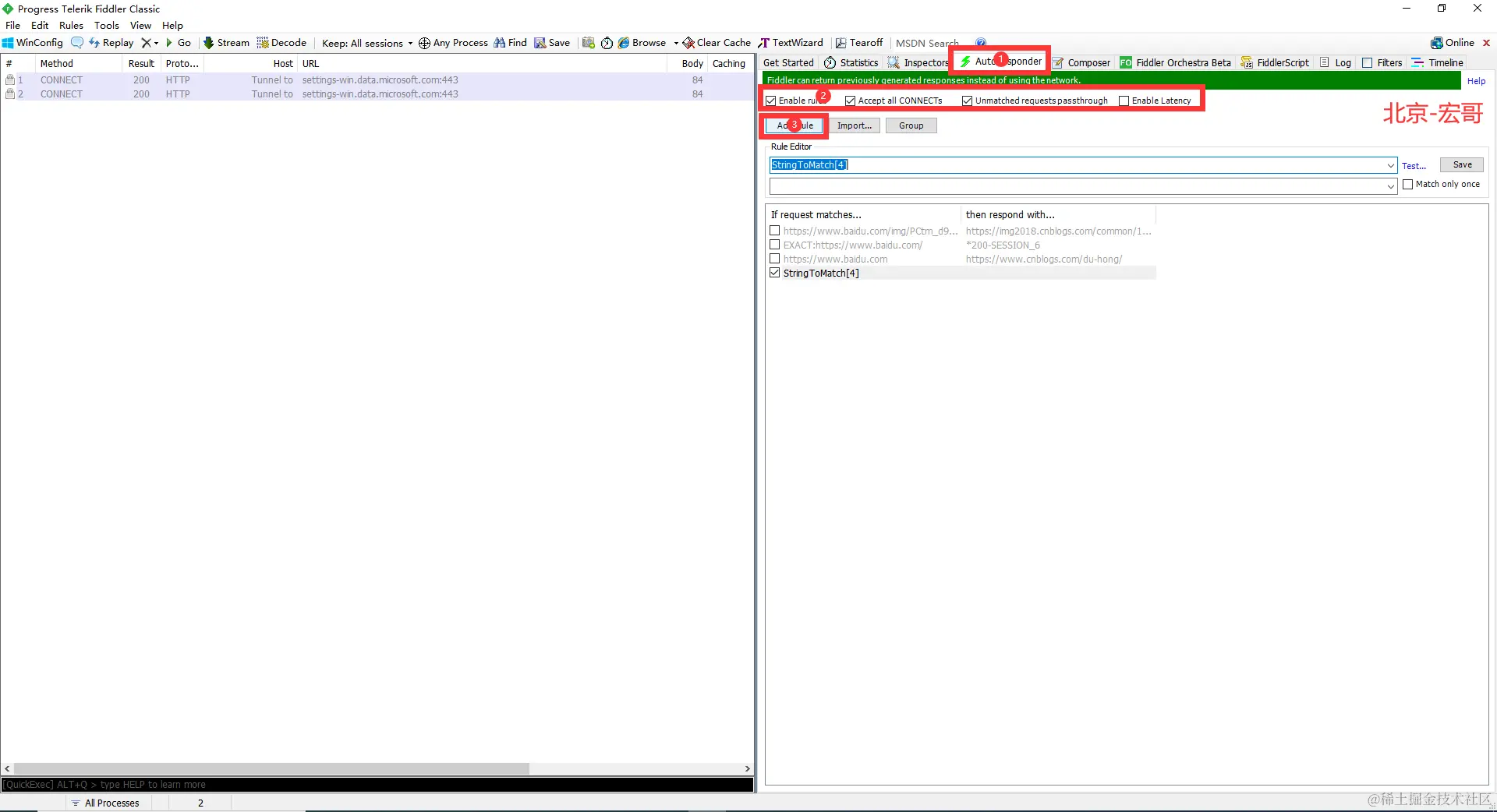Switch to Get Started tab
The height and width of the screenshot is (812, 1497).
pos(788,62)
